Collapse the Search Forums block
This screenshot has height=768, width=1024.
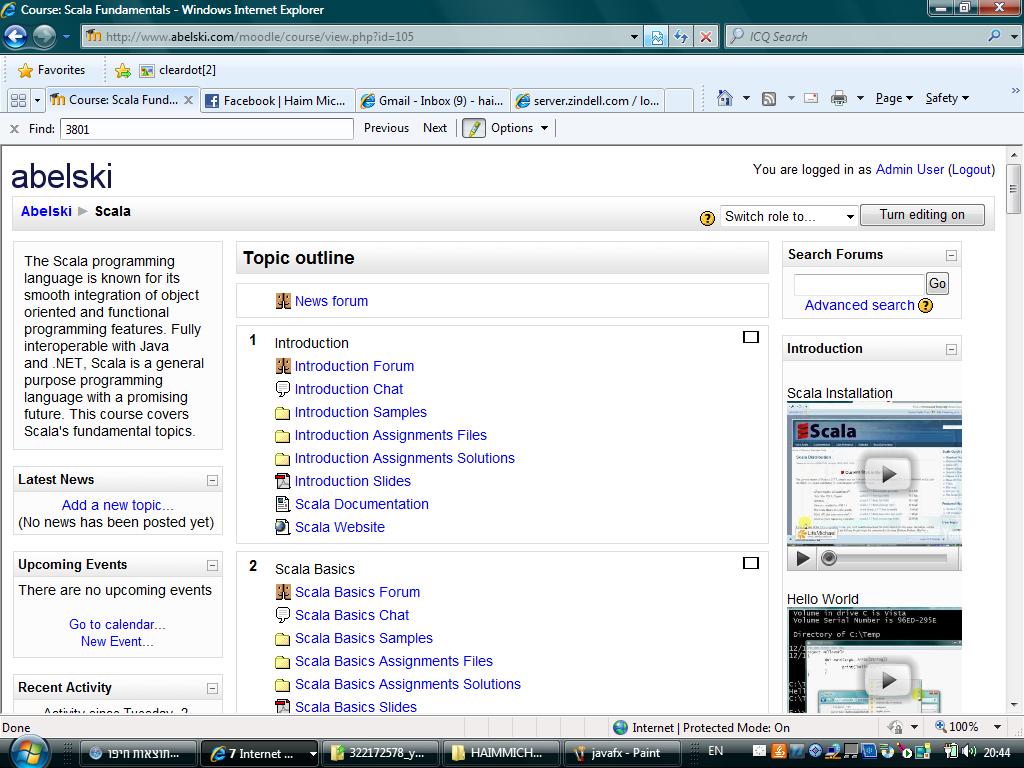[x=952, y=255]
